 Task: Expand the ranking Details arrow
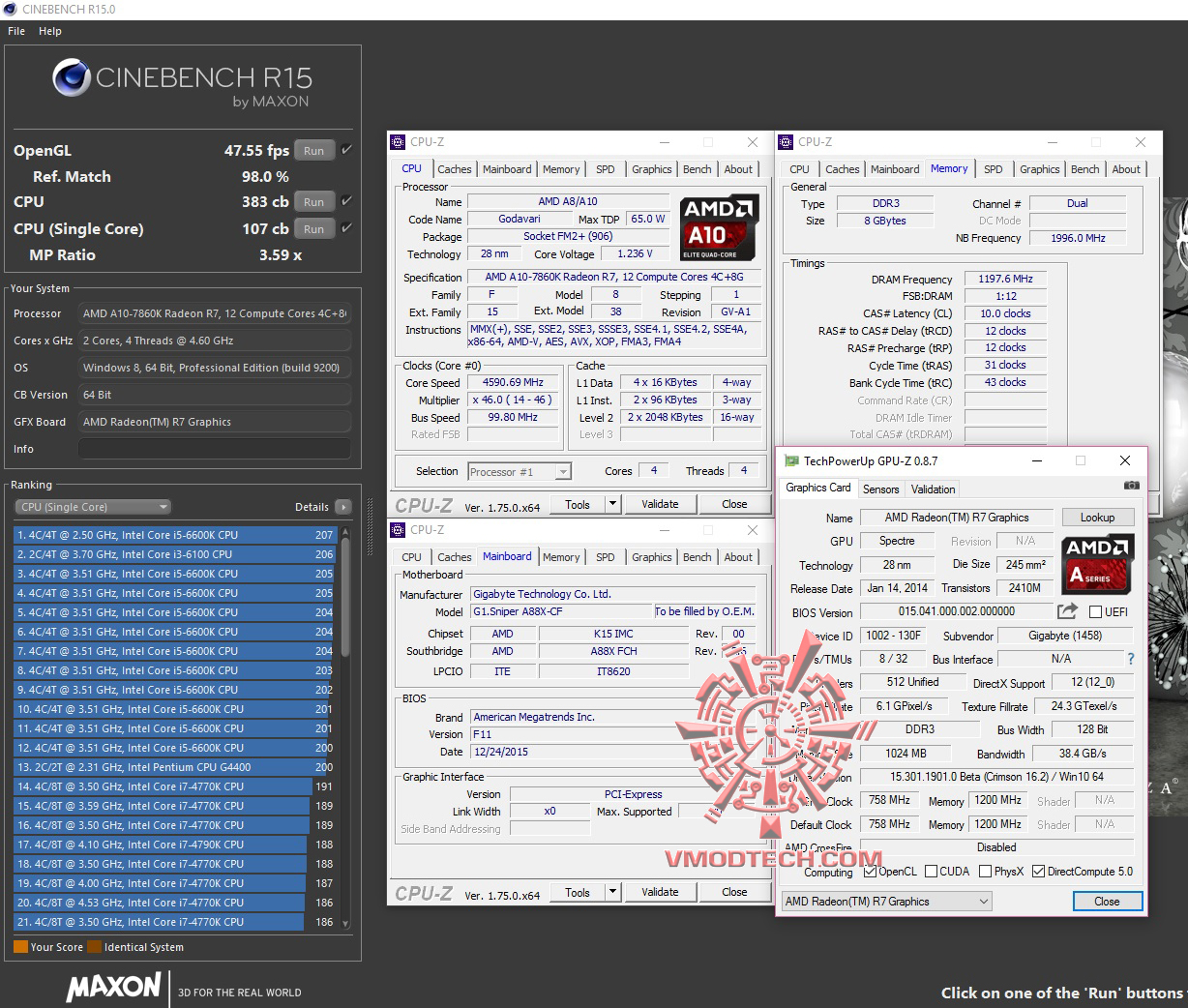click(x=342, y=507)
